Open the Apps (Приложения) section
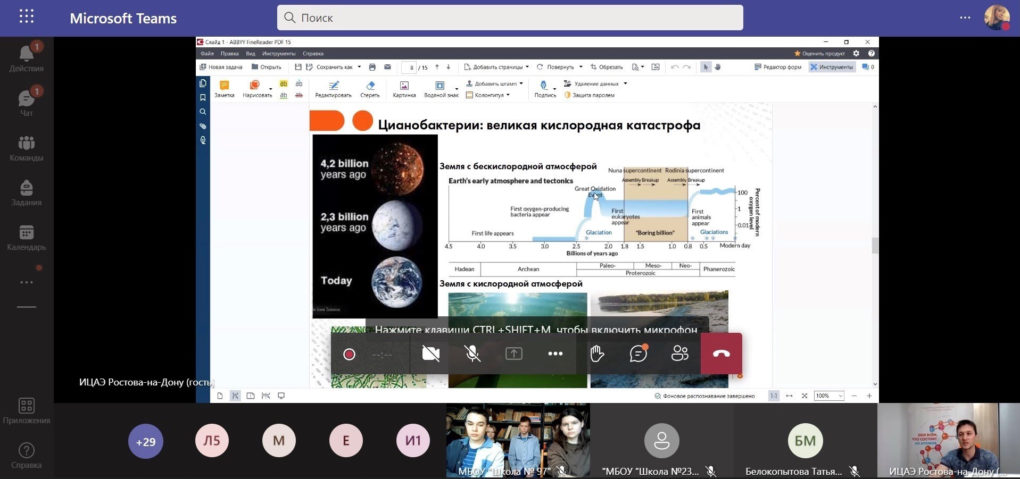This screenshot has height=479, width=1020. 26,410
